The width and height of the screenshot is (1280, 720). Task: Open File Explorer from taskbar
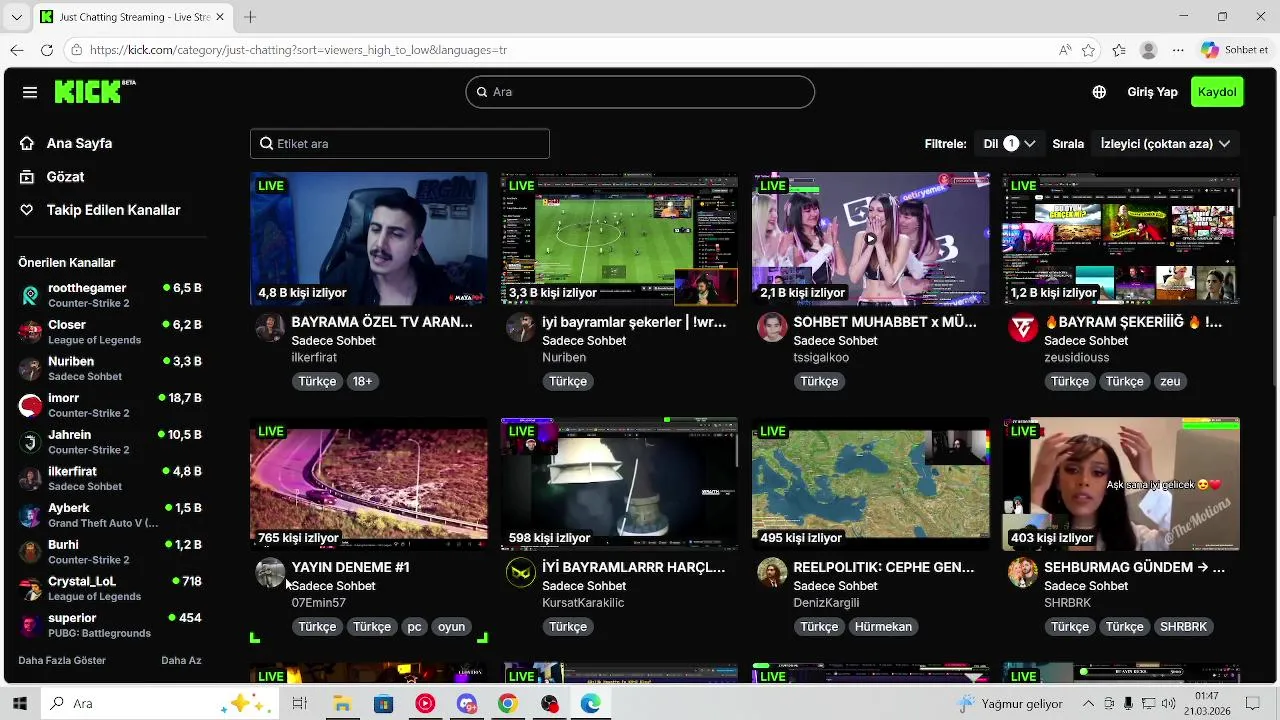[342, 704]
